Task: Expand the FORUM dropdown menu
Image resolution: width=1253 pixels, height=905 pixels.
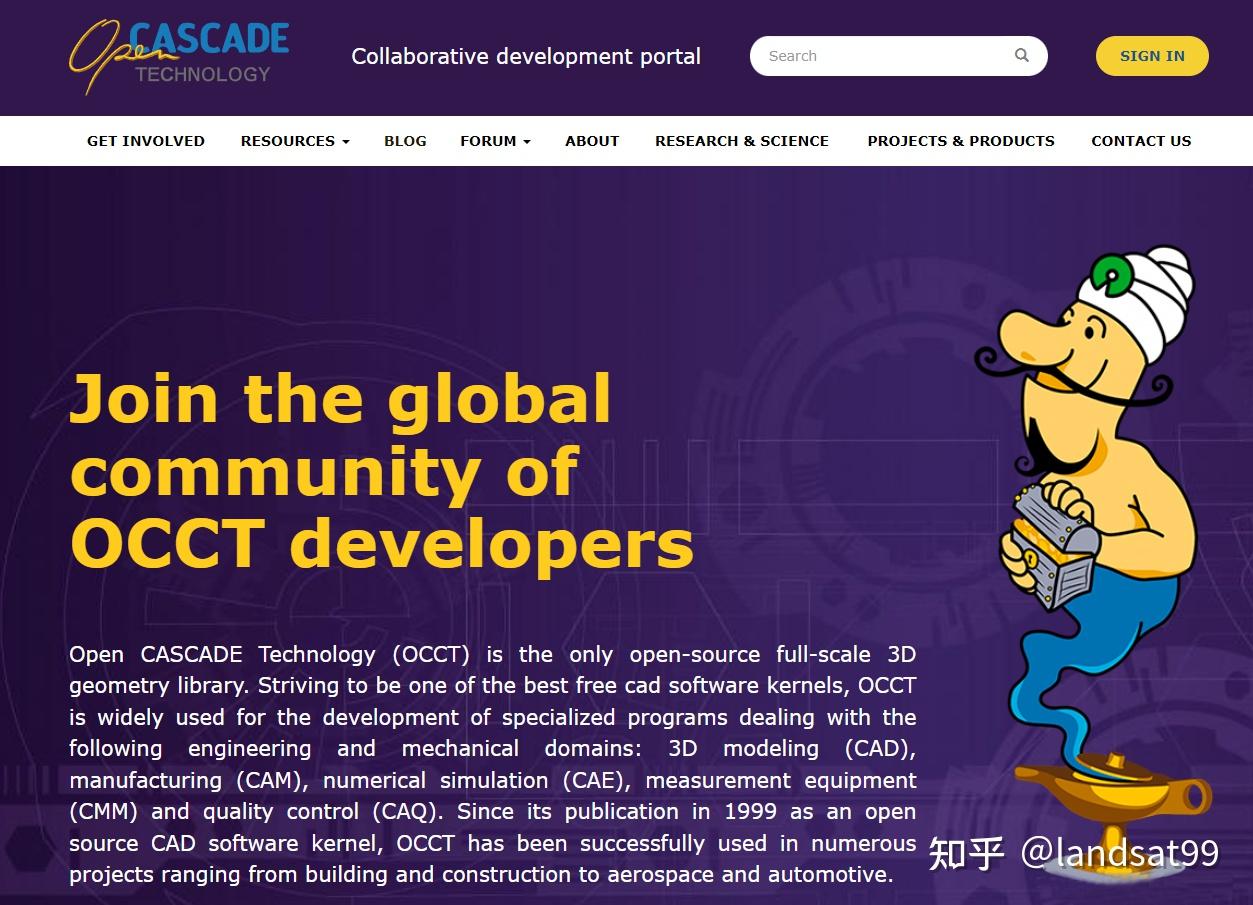Action: click(495, 141)
